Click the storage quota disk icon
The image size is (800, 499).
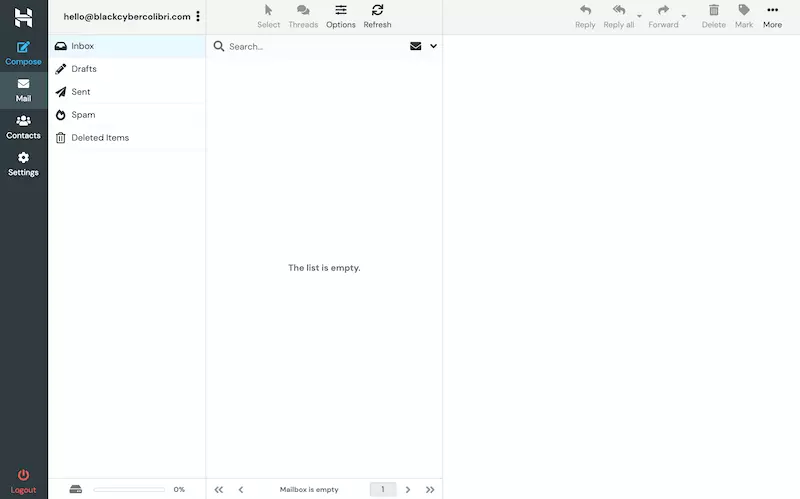click(76, 489)
